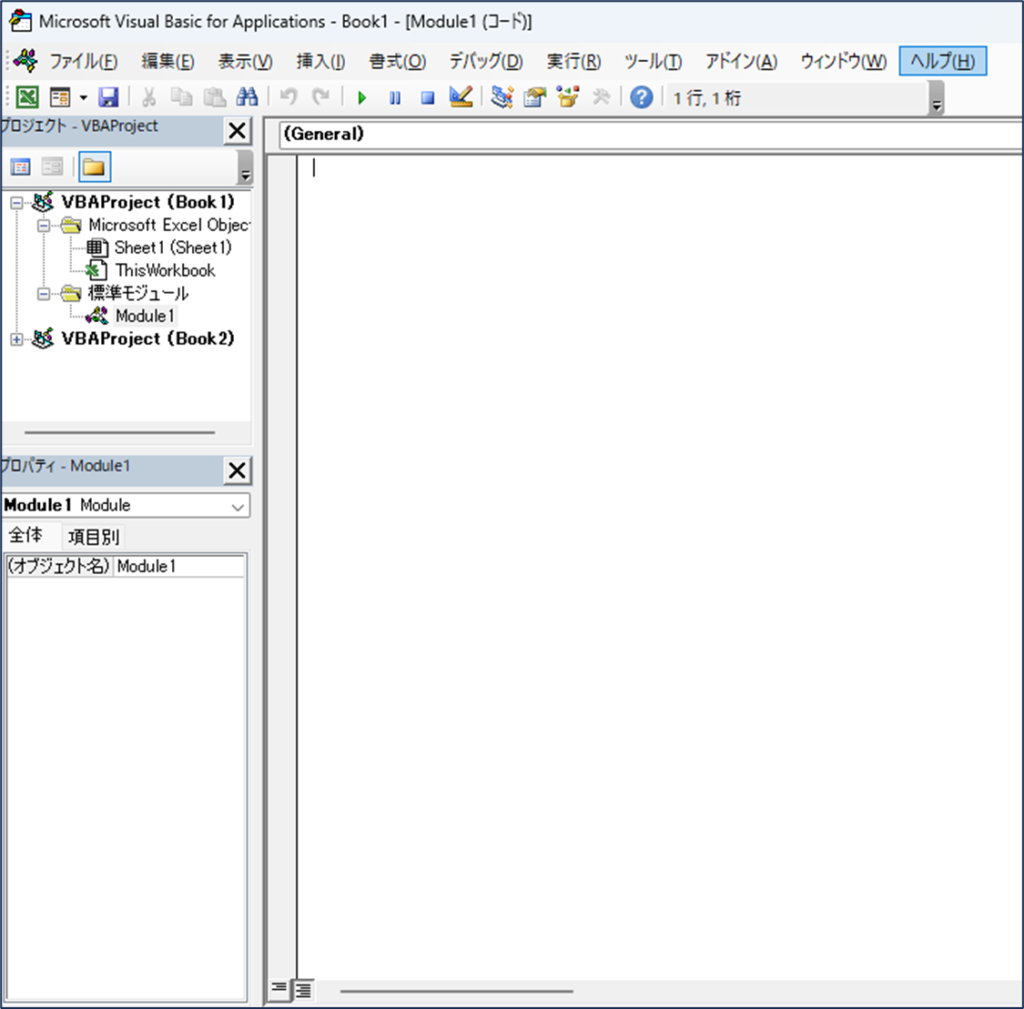Image resolution: width=1024 pixels, height=1009 pixels.
Task: Click the Reset (stop) square icon
Action: point(428,98)
